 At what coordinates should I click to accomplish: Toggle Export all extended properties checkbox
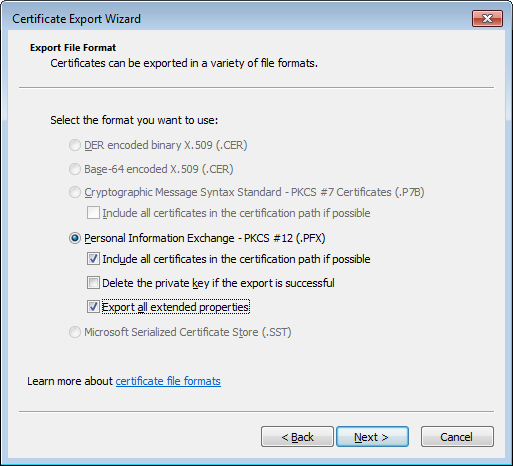click(x=93, y=307)
